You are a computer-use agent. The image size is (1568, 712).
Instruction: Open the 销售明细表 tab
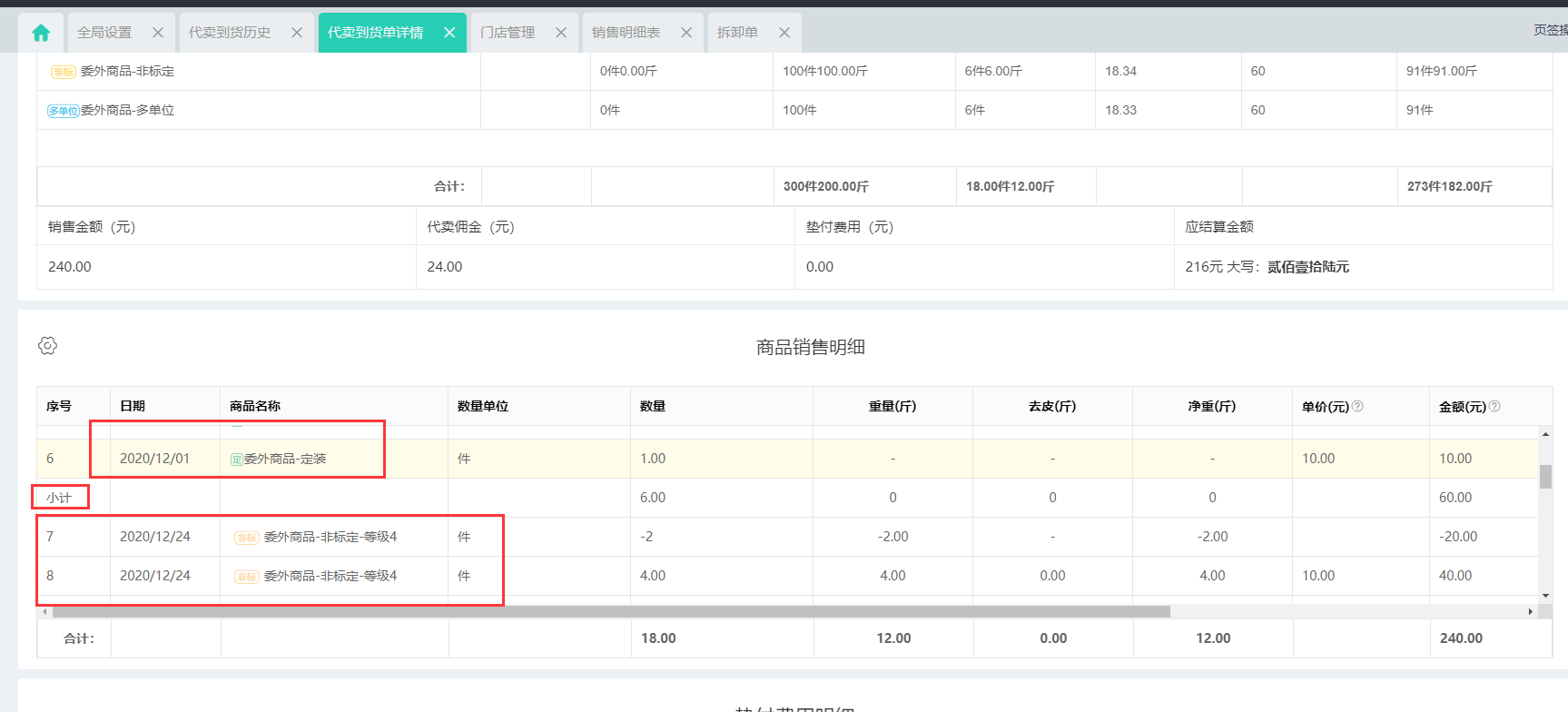[626, 33]
